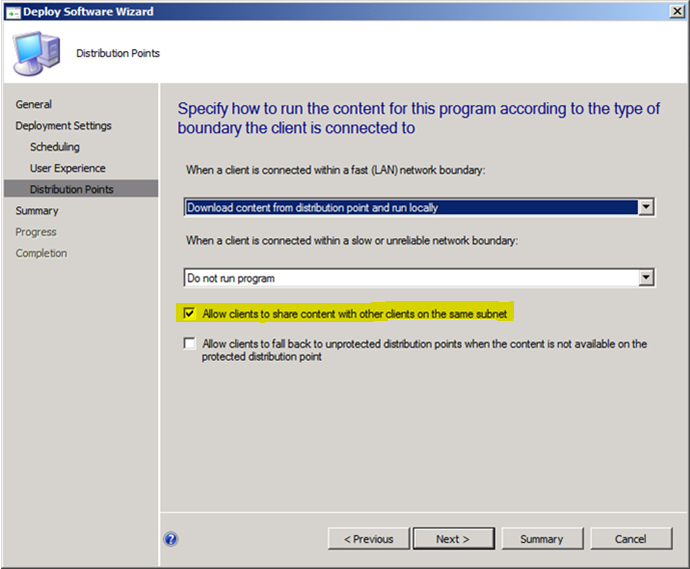Open the slow network boundary dropdown arrow
The width and height of the screenshot is (690, 569).
[x=646, y=277]
